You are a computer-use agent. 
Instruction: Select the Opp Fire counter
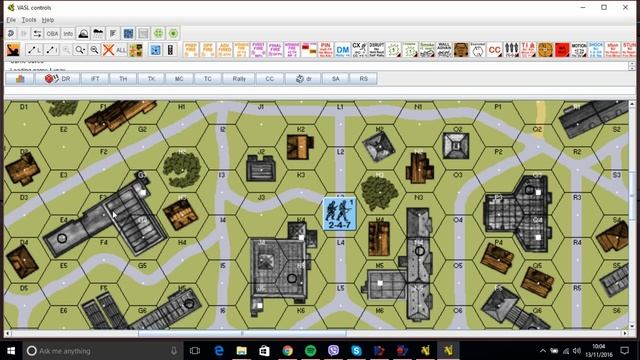[208, 49]
